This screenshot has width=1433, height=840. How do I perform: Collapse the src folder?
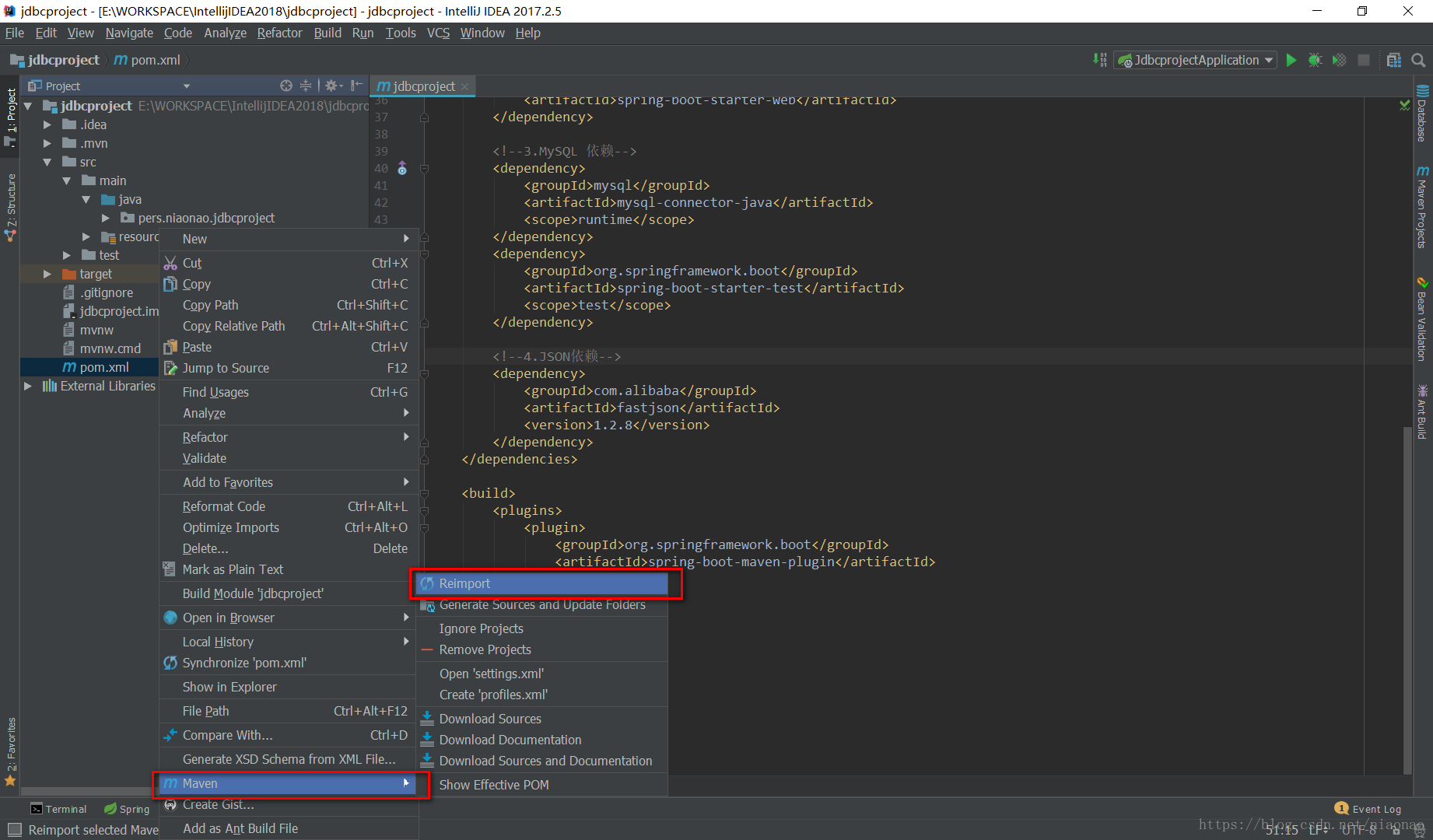47,162
